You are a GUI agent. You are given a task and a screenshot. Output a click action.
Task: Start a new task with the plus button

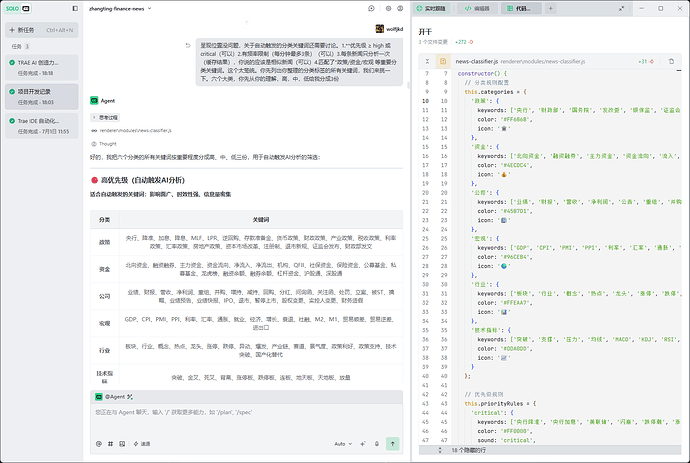tap(41, 30)
